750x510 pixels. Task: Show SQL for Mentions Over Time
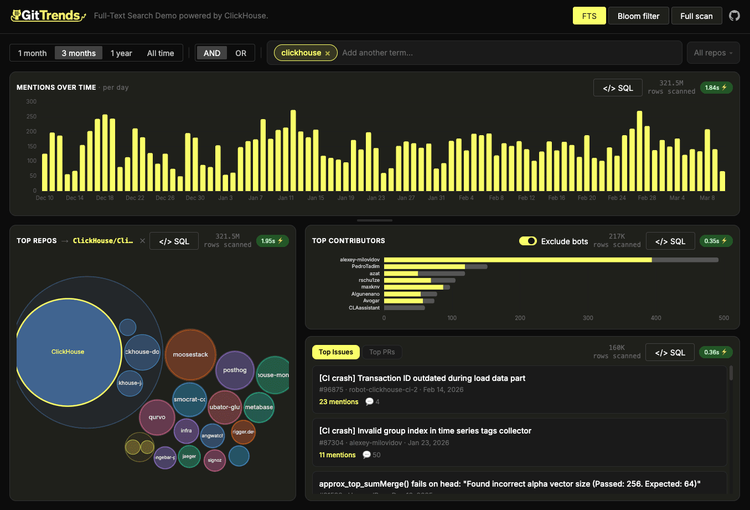tap(616, 88)
